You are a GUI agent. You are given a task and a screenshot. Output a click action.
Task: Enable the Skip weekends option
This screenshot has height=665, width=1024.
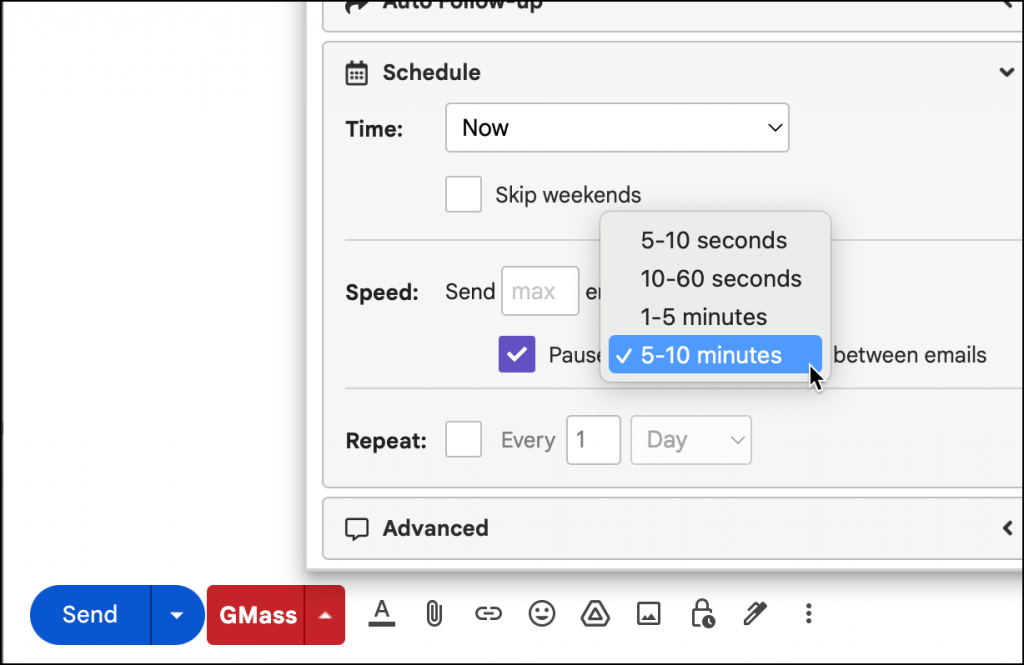[463, 194]
